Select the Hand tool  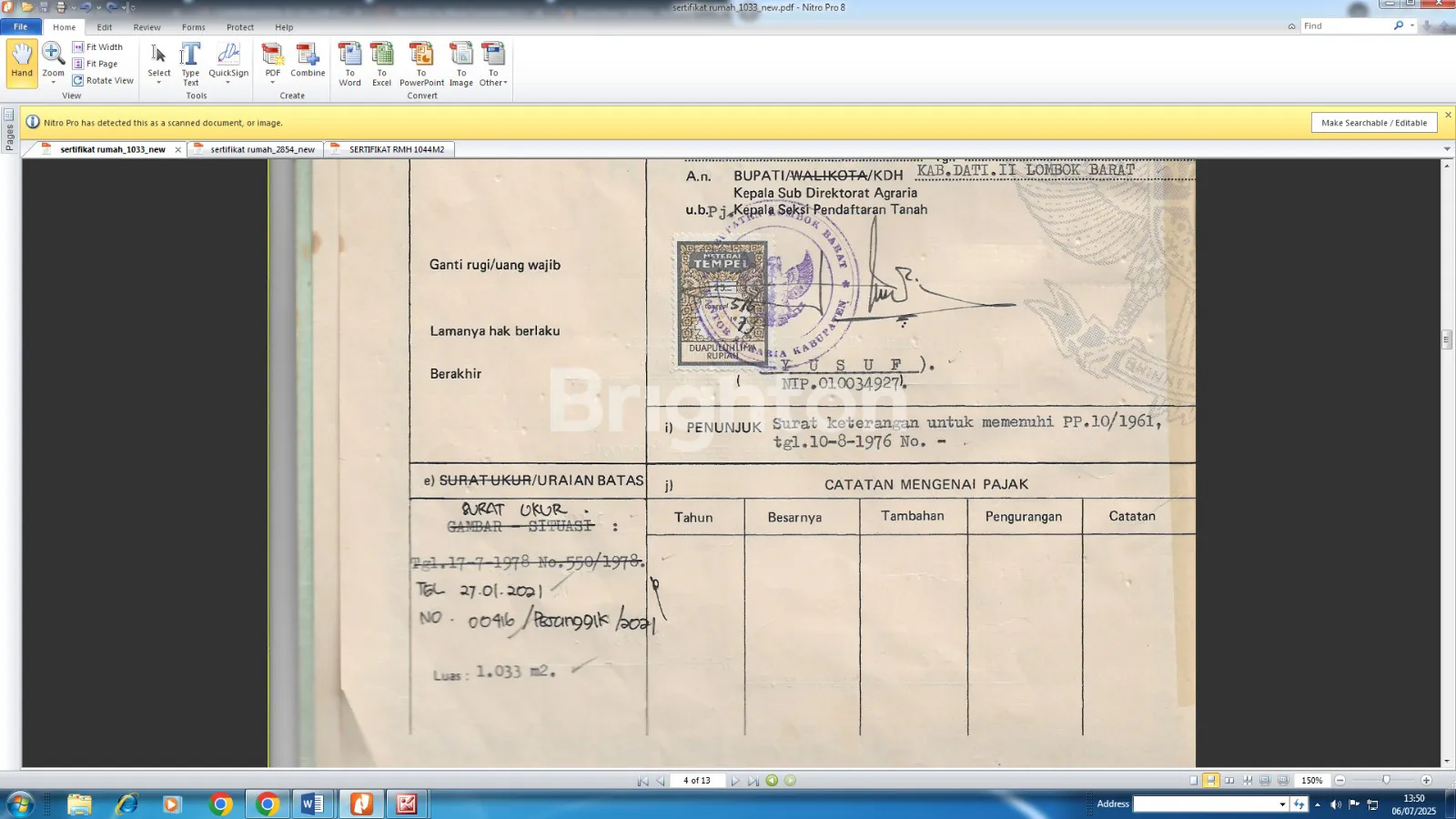click(x=22, y=62)
